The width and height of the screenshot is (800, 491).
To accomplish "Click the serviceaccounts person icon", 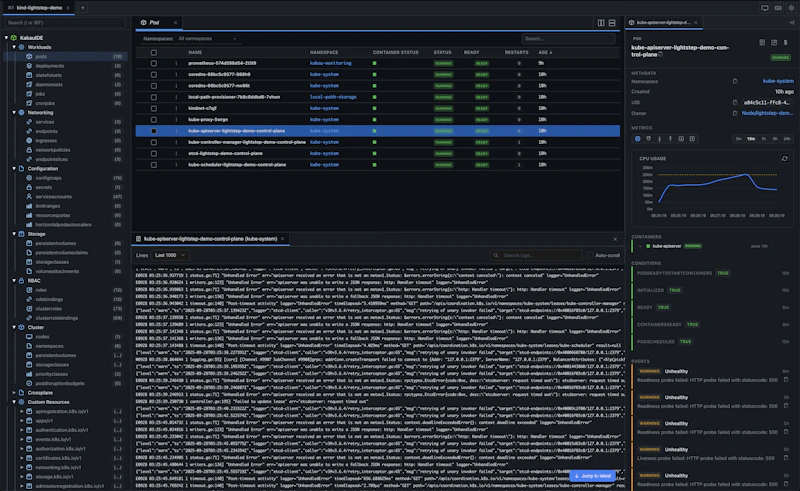I will [x=29, y=197].
